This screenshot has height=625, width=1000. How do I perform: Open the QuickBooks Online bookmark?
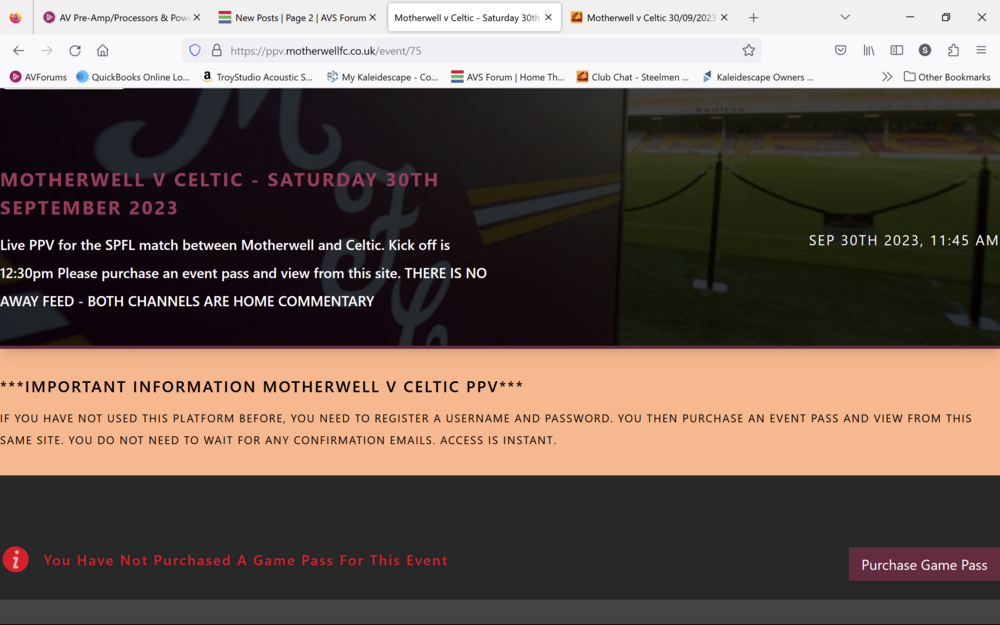click(133, 77)
